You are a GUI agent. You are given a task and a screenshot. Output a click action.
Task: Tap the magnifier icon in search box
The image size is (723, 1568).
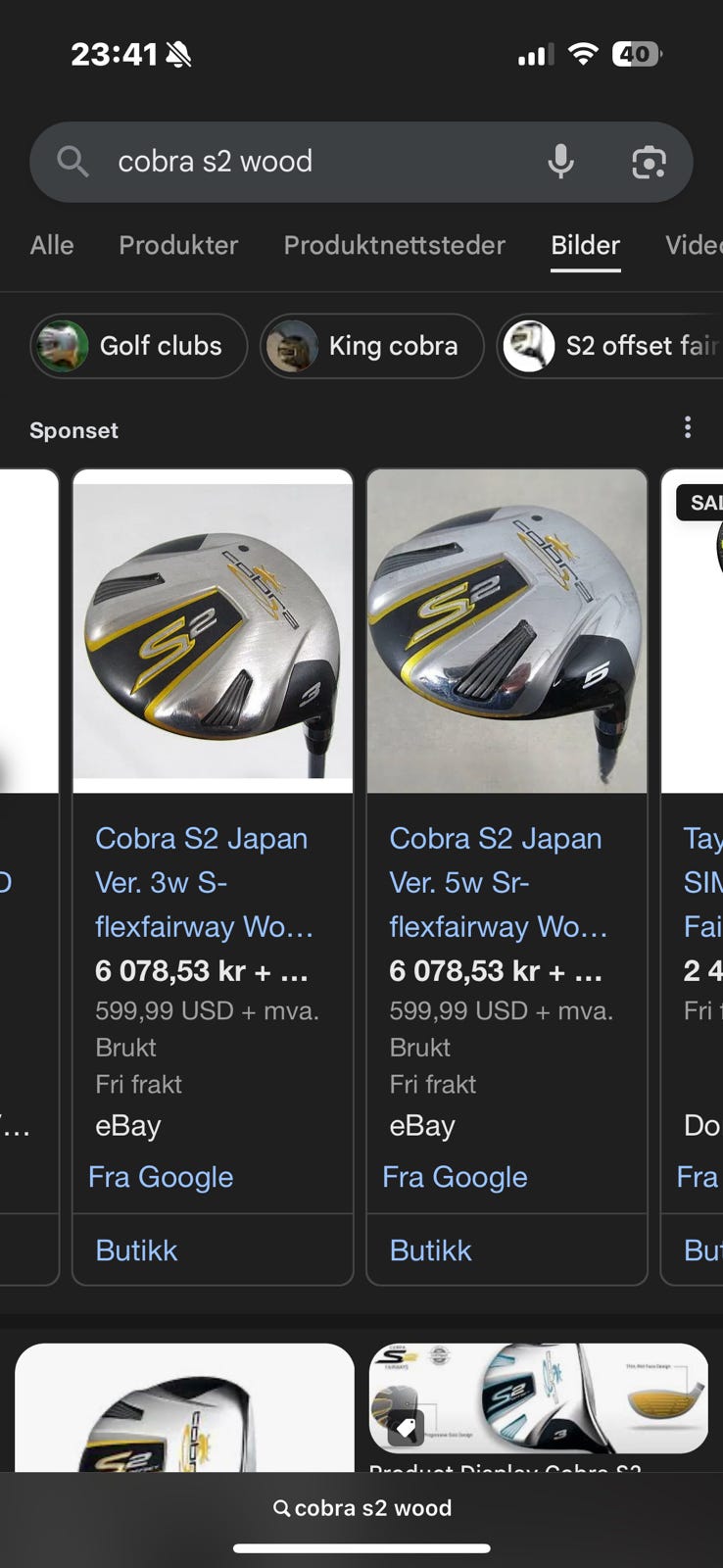72,161
